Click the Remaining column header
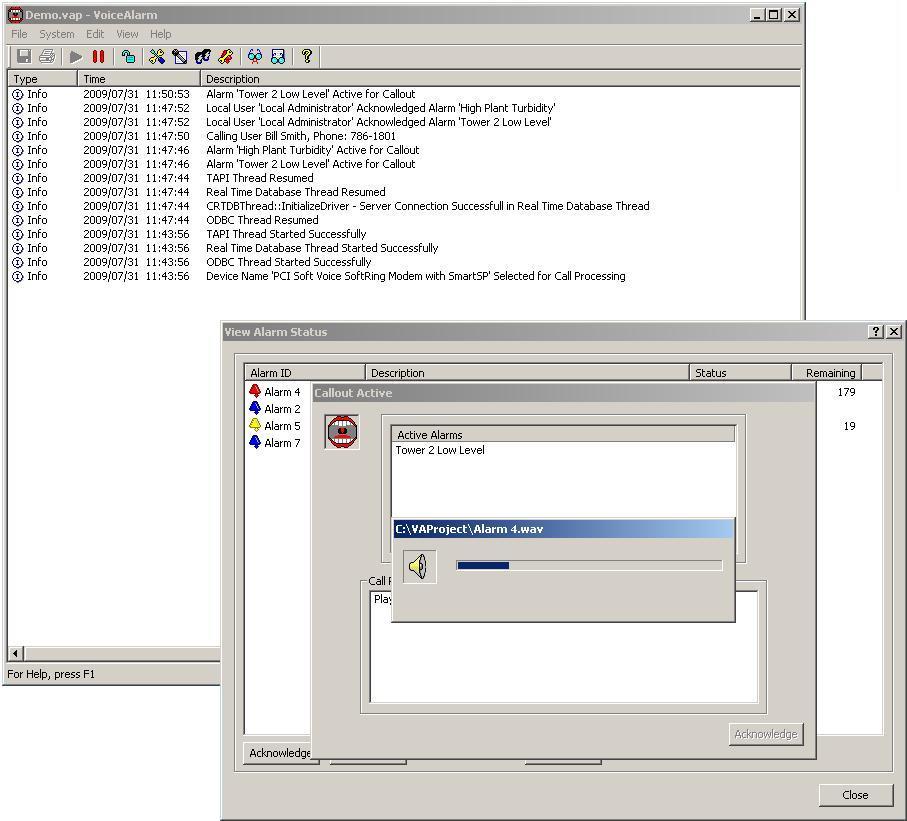 [x=829, y=373]
